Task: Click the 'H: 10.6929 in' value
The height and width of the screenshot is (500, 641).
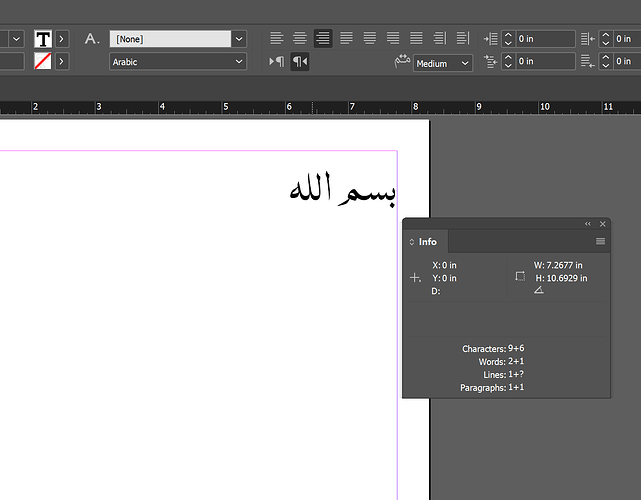Action: click(561, 278)
